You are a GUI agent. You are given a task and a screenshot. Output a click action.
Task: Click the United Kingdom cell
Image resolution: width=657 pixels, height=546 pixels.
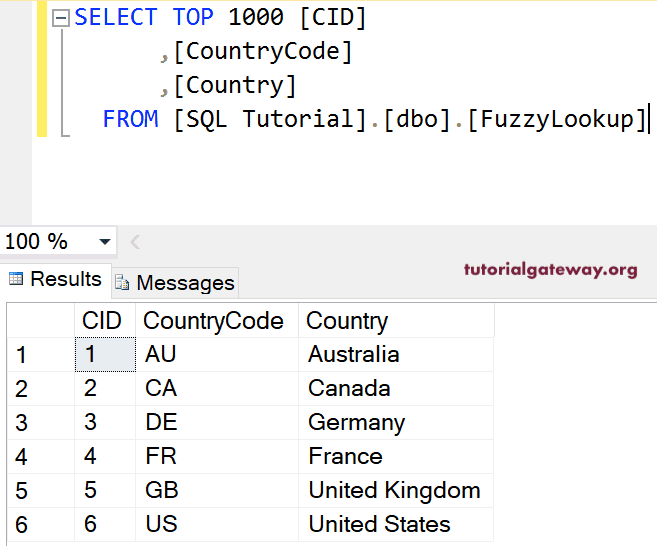[396, 490]
